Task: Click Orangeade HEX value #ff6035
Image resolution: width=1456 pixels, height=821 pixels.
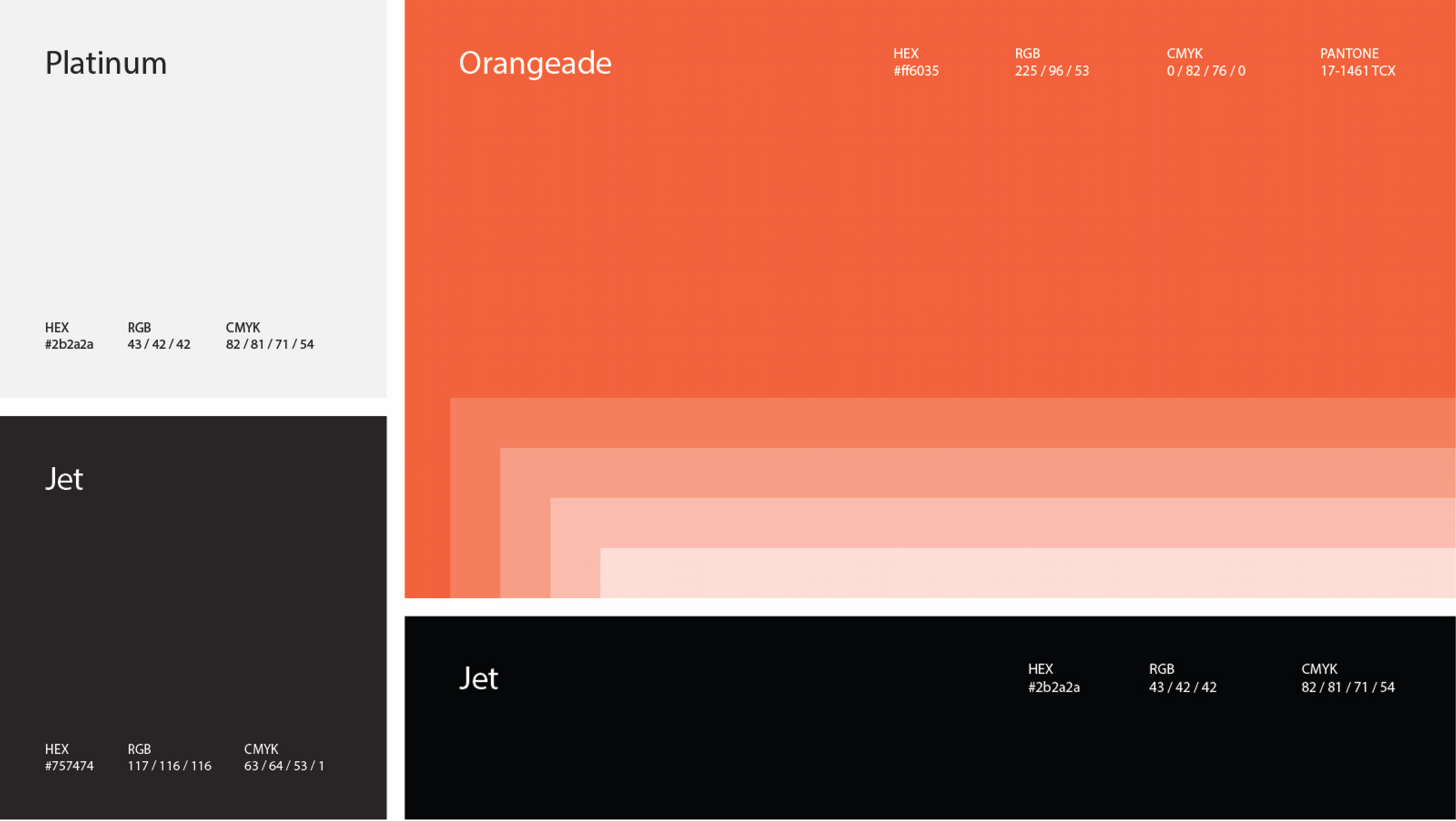Action: click(x=916, y=71)
